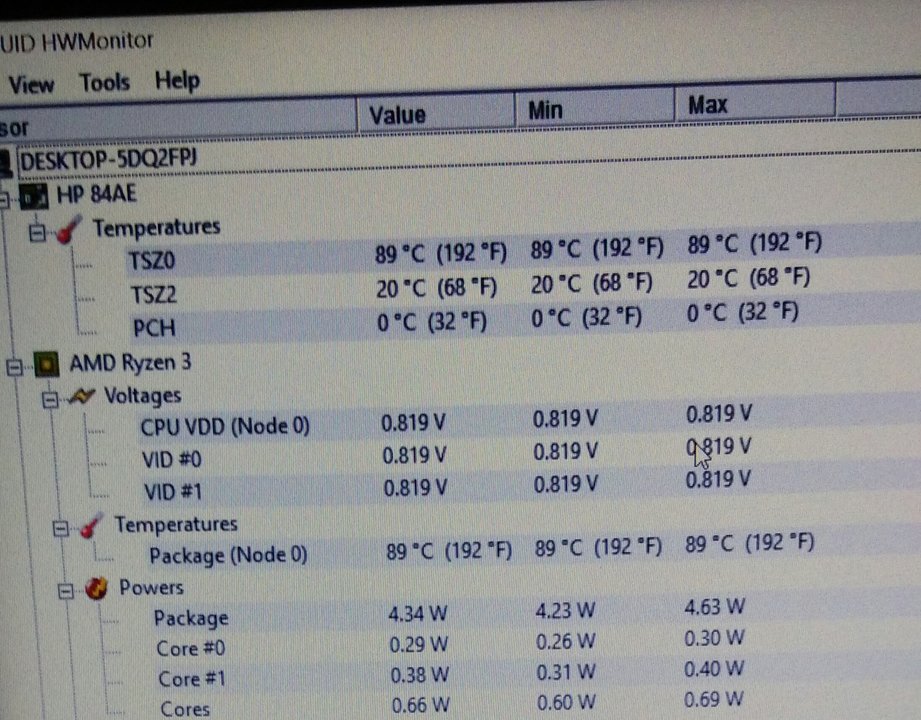Click PCH min value 0 °C

586,318
